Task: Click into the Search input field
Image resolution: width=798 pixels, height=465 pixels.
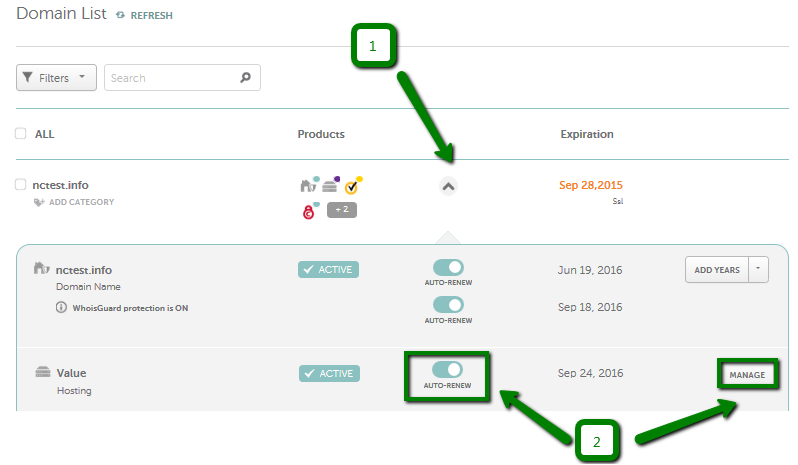Action: coord(173,77)
